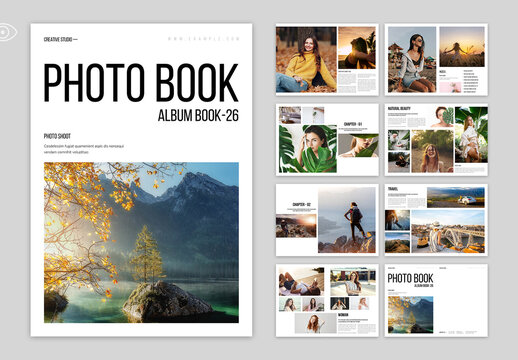This screenshot has width=518, height=360.
Task: Open the beach photo of woman in sunglasses
Action: [x=412, y=60]
